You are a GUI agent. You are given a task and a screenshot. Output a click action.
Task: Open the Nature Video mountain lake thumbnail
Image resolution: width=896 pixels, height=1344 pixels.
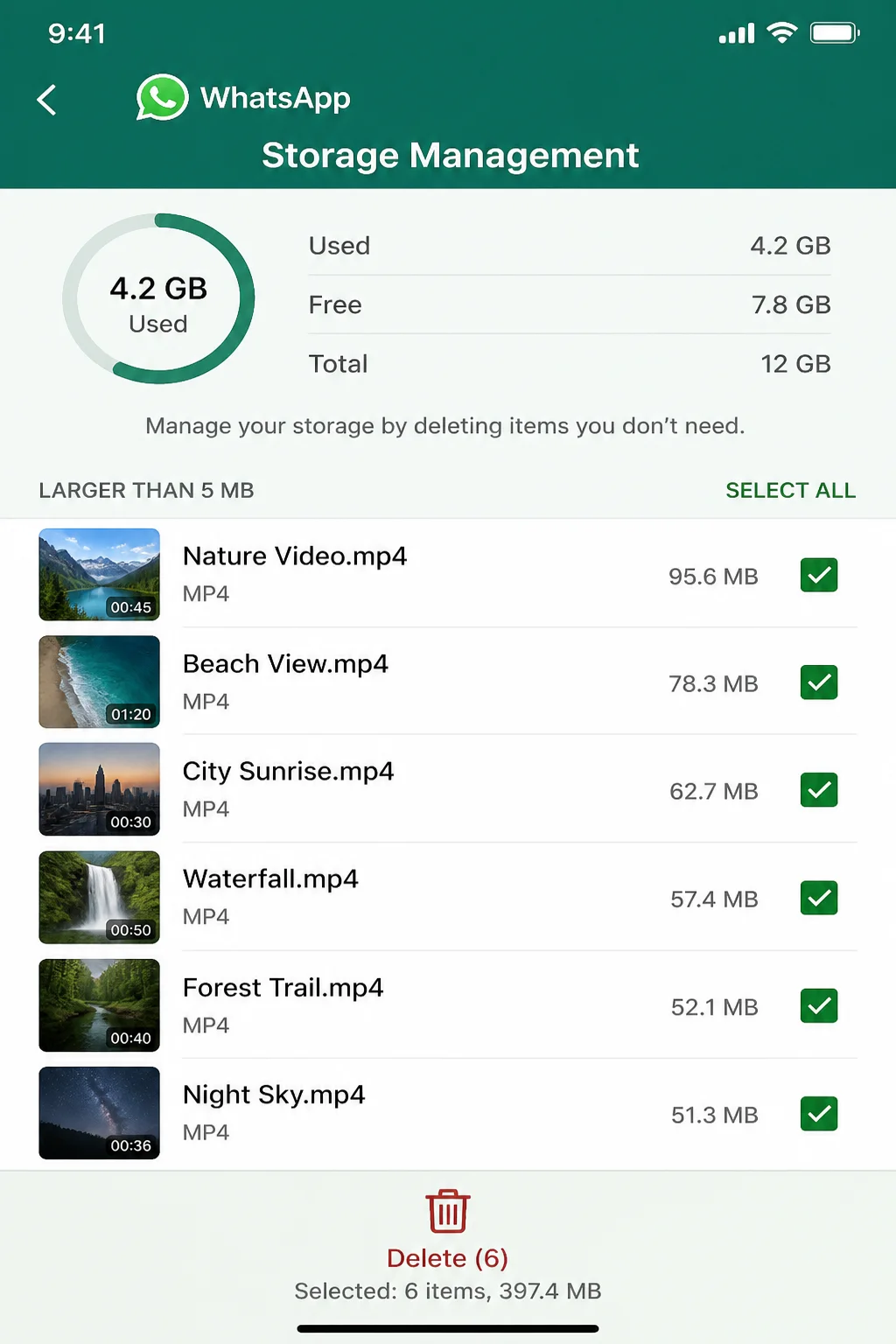tap(99, 574)
